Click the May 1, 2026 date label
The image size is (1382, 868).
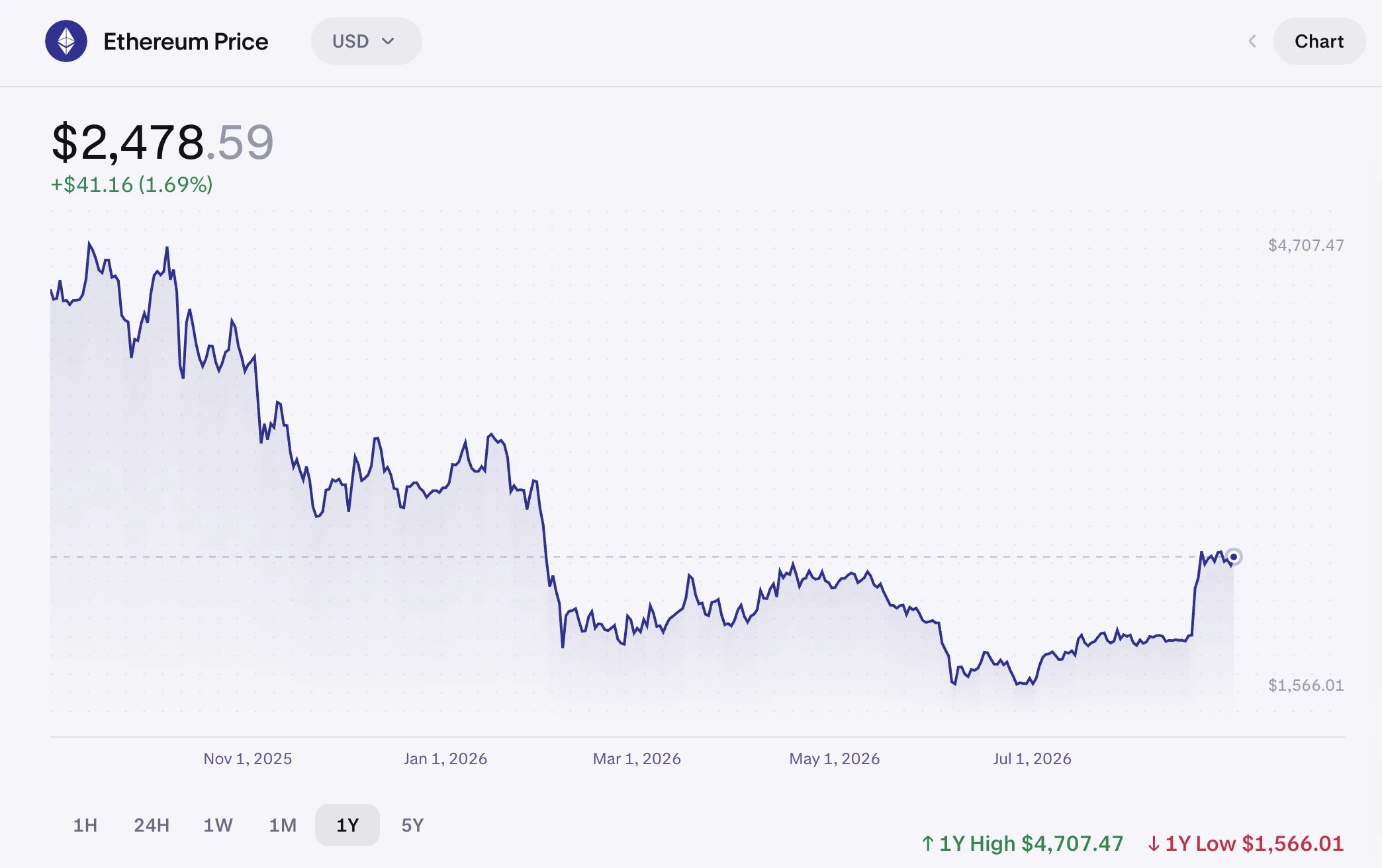pyautogui.click(x=835, y=759)
